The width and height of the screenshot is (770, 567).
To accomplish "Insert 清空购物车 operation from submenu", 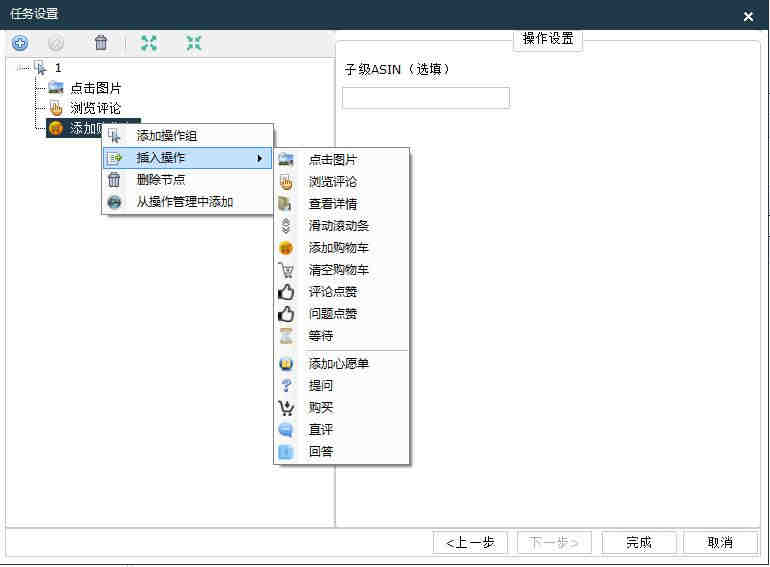I will point(341,270).
